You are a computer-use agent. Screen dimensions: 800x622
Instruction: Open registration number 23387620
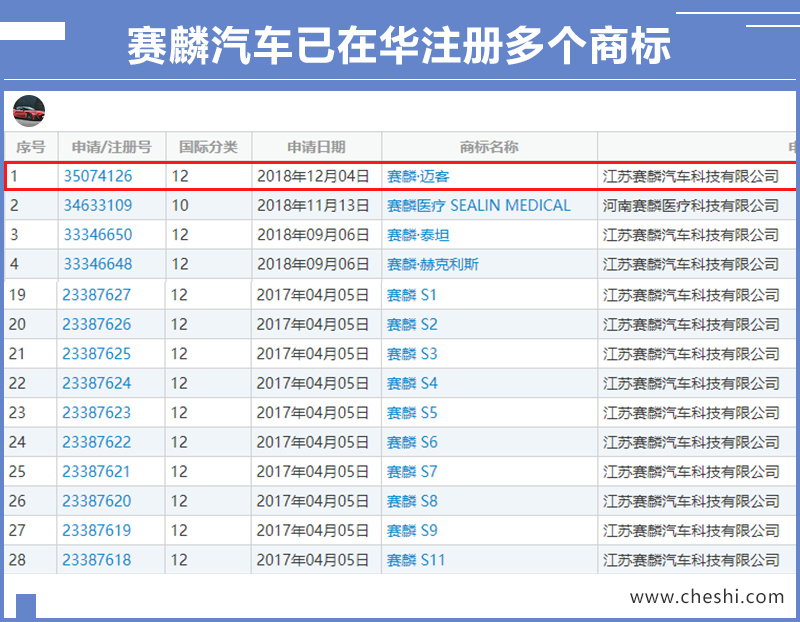97,501
